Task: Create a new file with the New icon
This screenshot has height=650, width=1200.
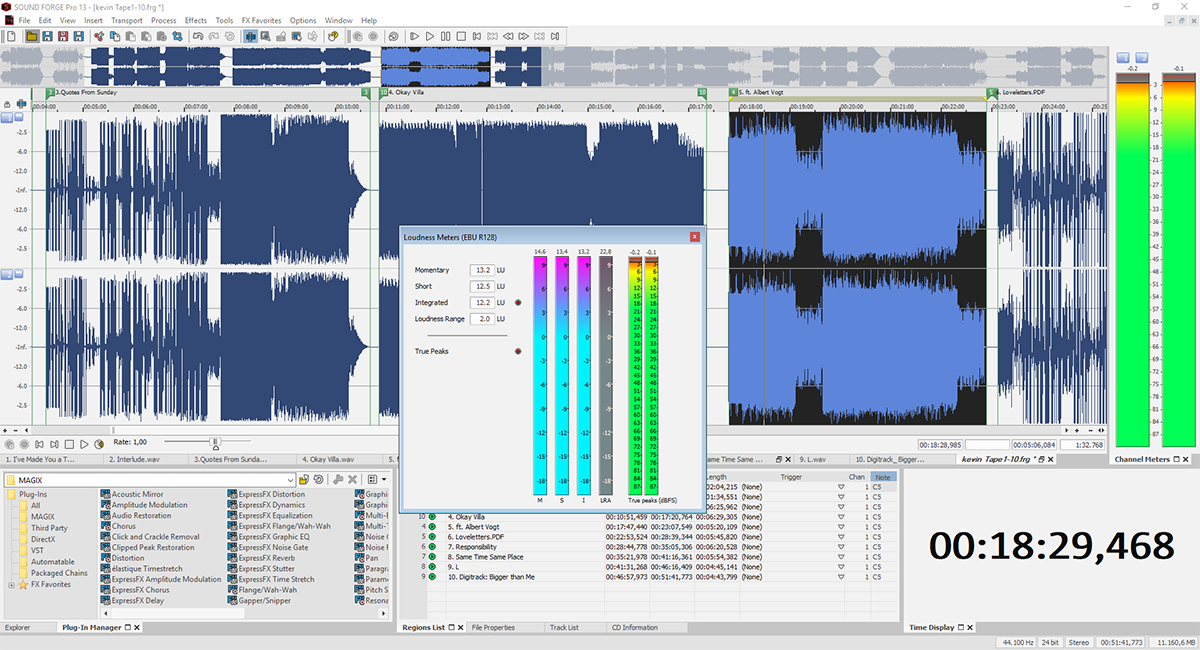Action: (x=11, y=36)
